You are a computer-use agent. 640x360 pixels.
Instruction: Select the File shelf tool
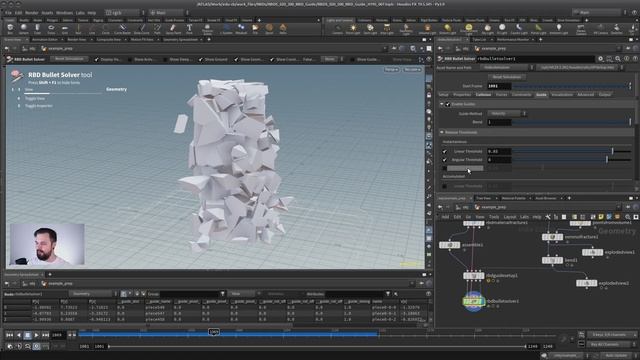coord(255,29)
